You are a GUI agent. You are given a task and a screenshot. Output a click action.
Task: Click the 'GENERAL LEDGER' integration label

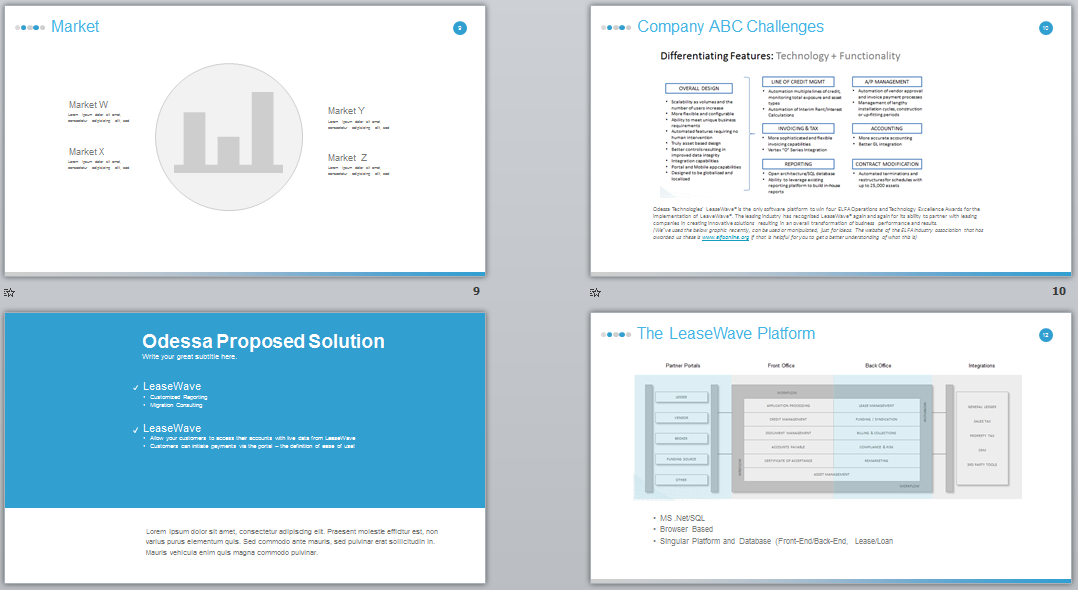click(x=982, y=407)
